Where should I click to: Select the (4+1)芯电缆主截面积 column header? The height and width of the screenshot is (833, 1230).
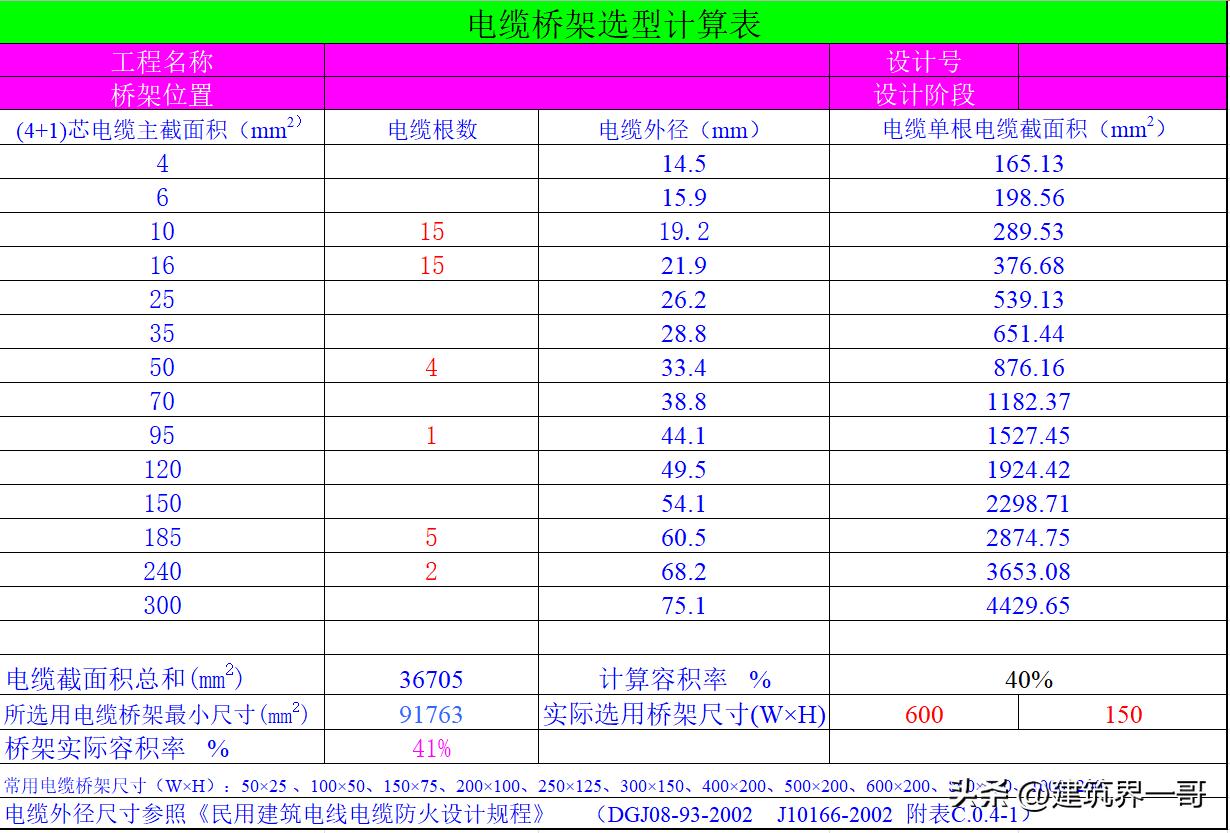click(162, 128)
